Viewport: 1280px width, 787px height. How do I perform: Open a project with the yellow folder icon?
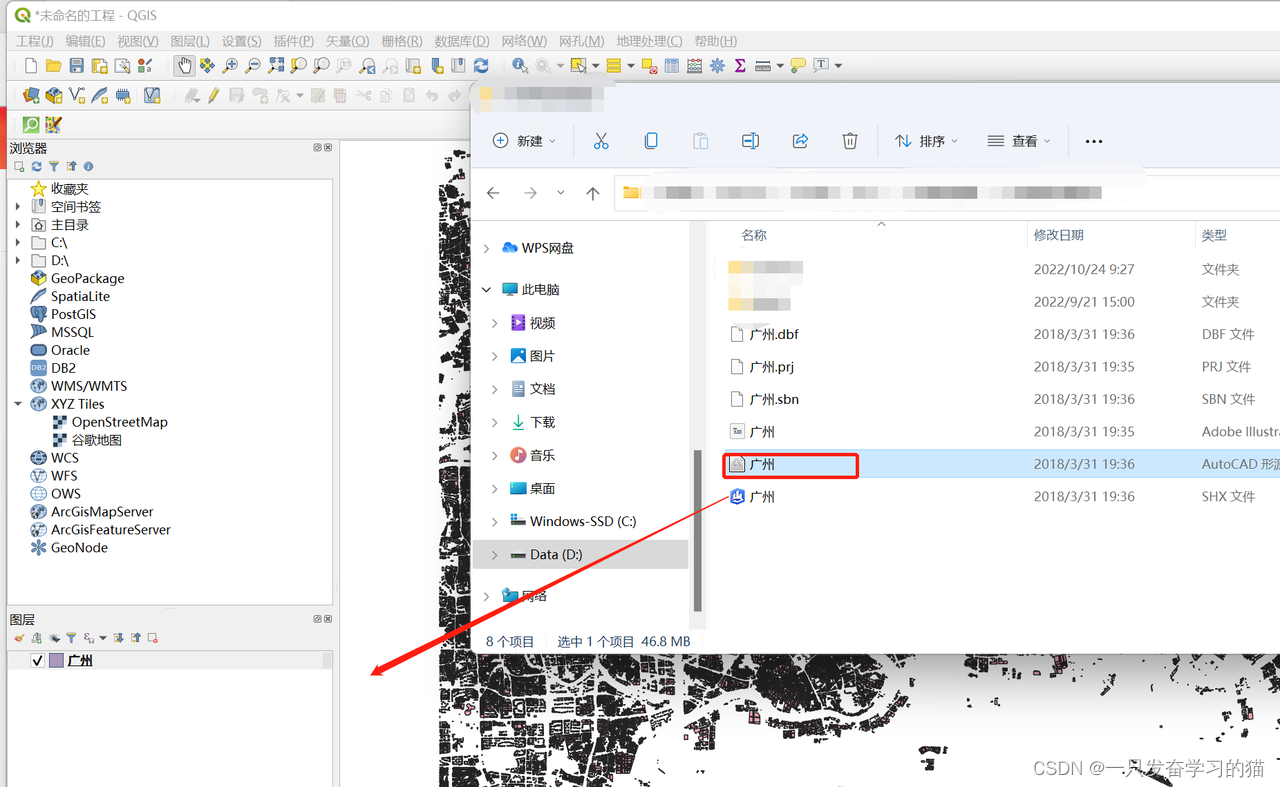(53, 66)
